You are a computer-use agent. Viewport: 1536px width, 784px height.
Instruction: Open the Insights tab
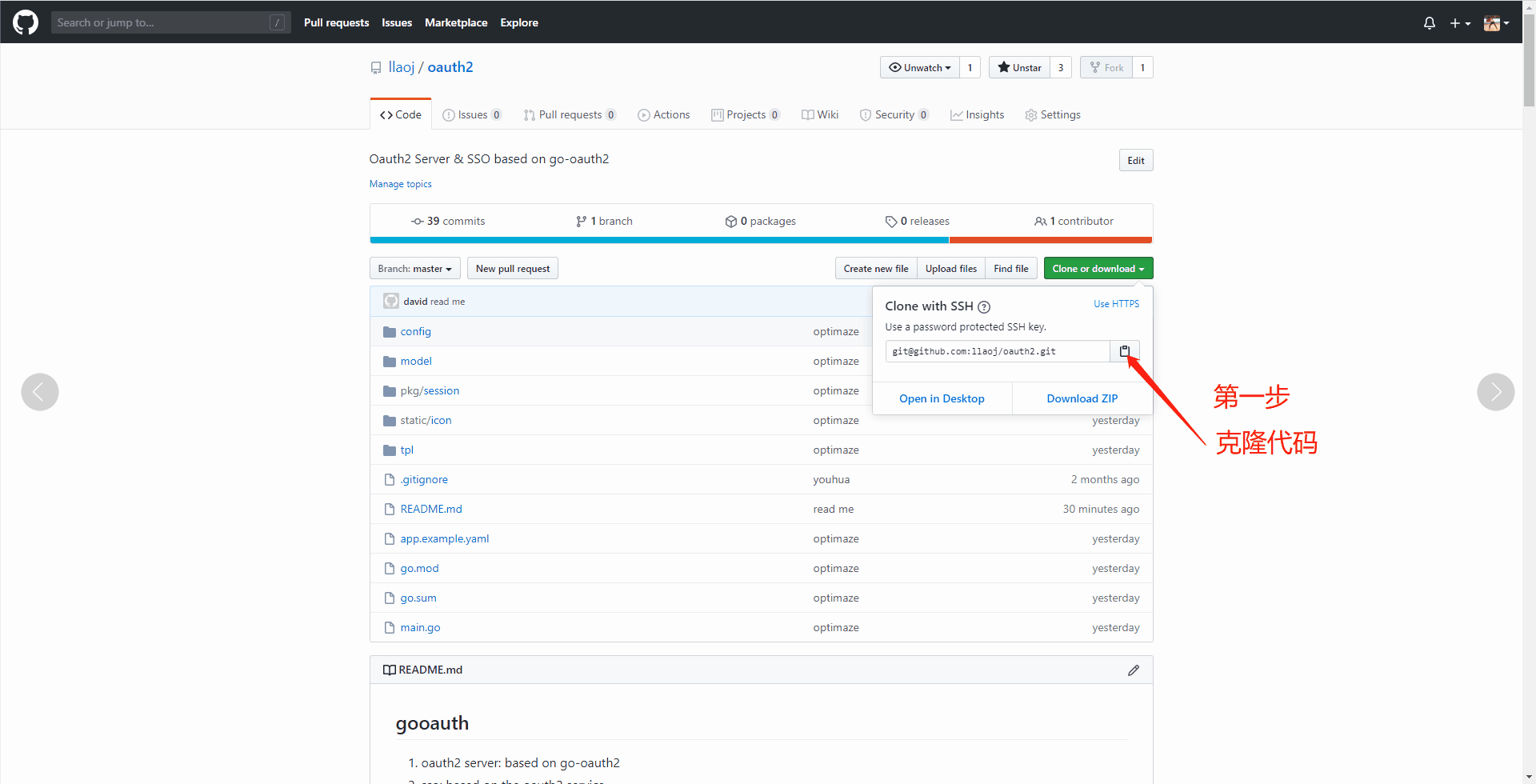pyautogui.click(x=977, y=115)
